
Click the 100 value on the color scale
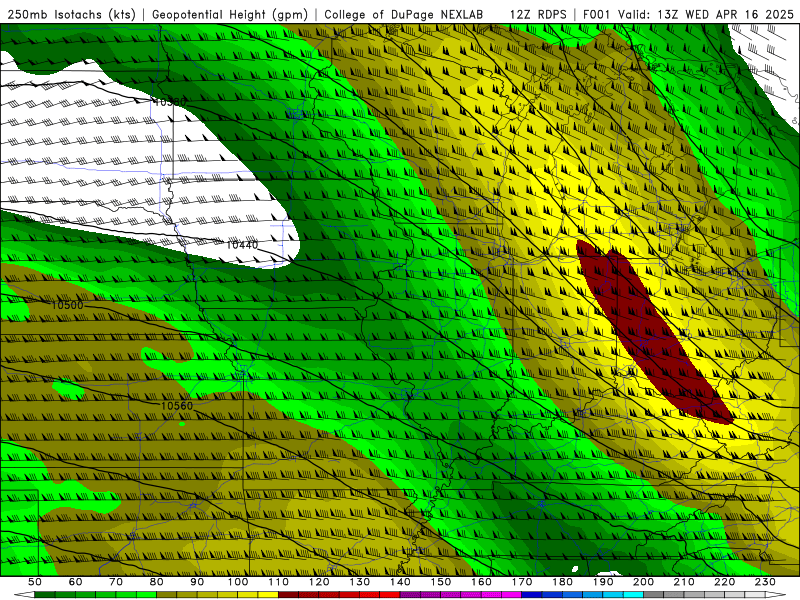point(238,582)
